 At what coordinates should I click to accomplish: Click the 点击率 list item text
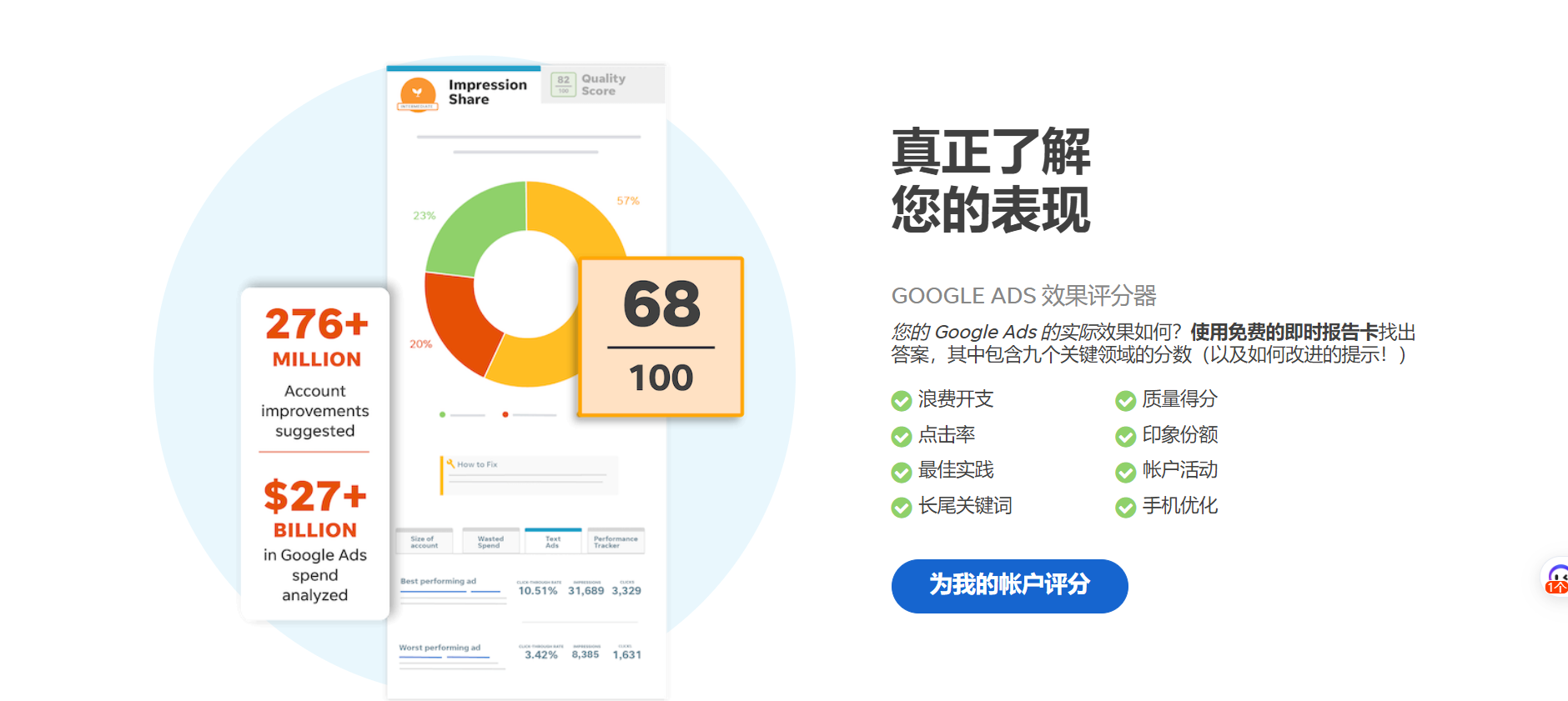947,435
